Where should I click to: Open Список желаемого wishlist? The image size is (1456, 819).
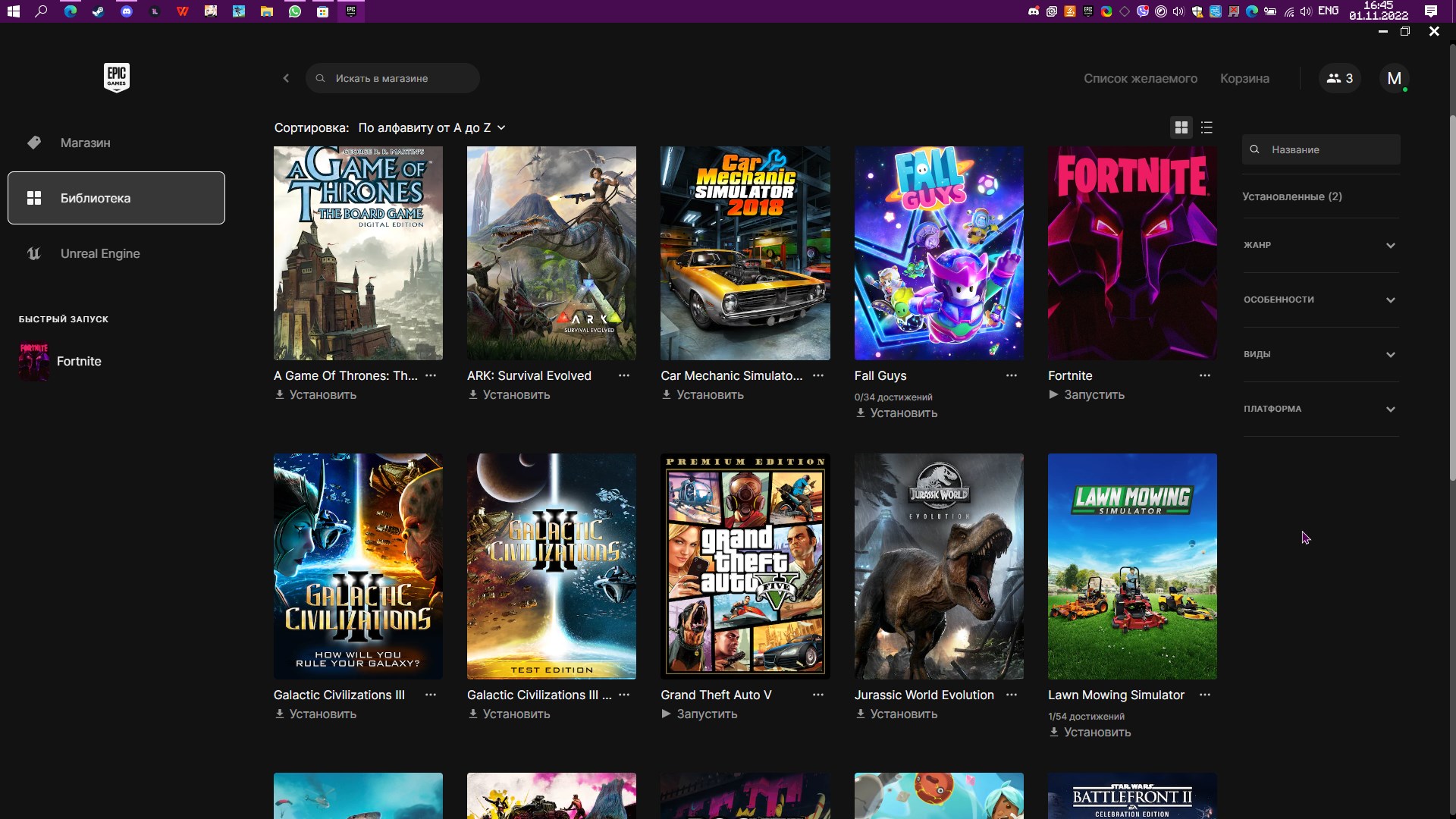(1141, 78)
